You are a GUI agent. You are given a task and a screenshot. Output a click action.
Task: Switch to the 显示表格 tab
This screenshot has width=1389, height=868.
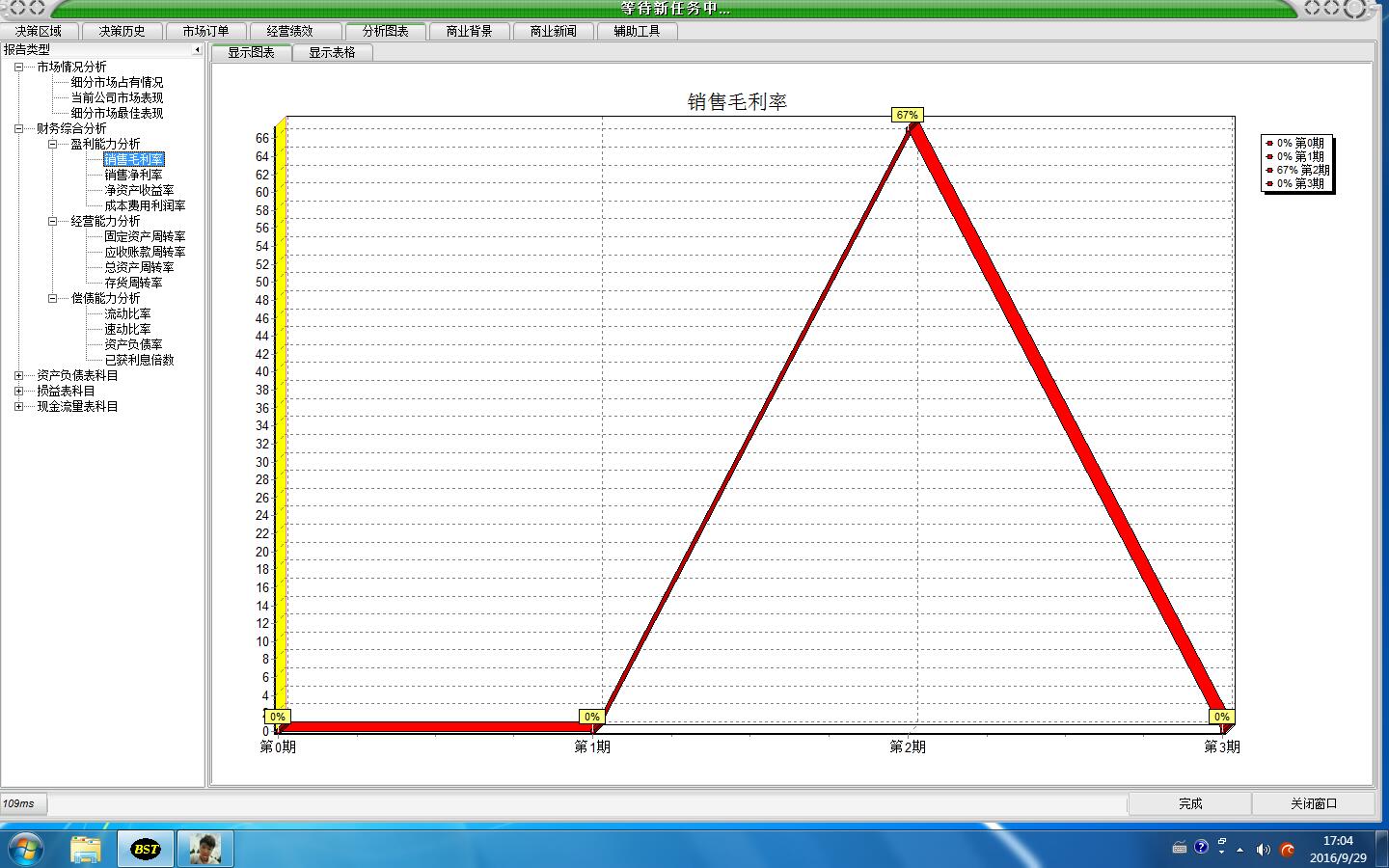click(332, 52)
